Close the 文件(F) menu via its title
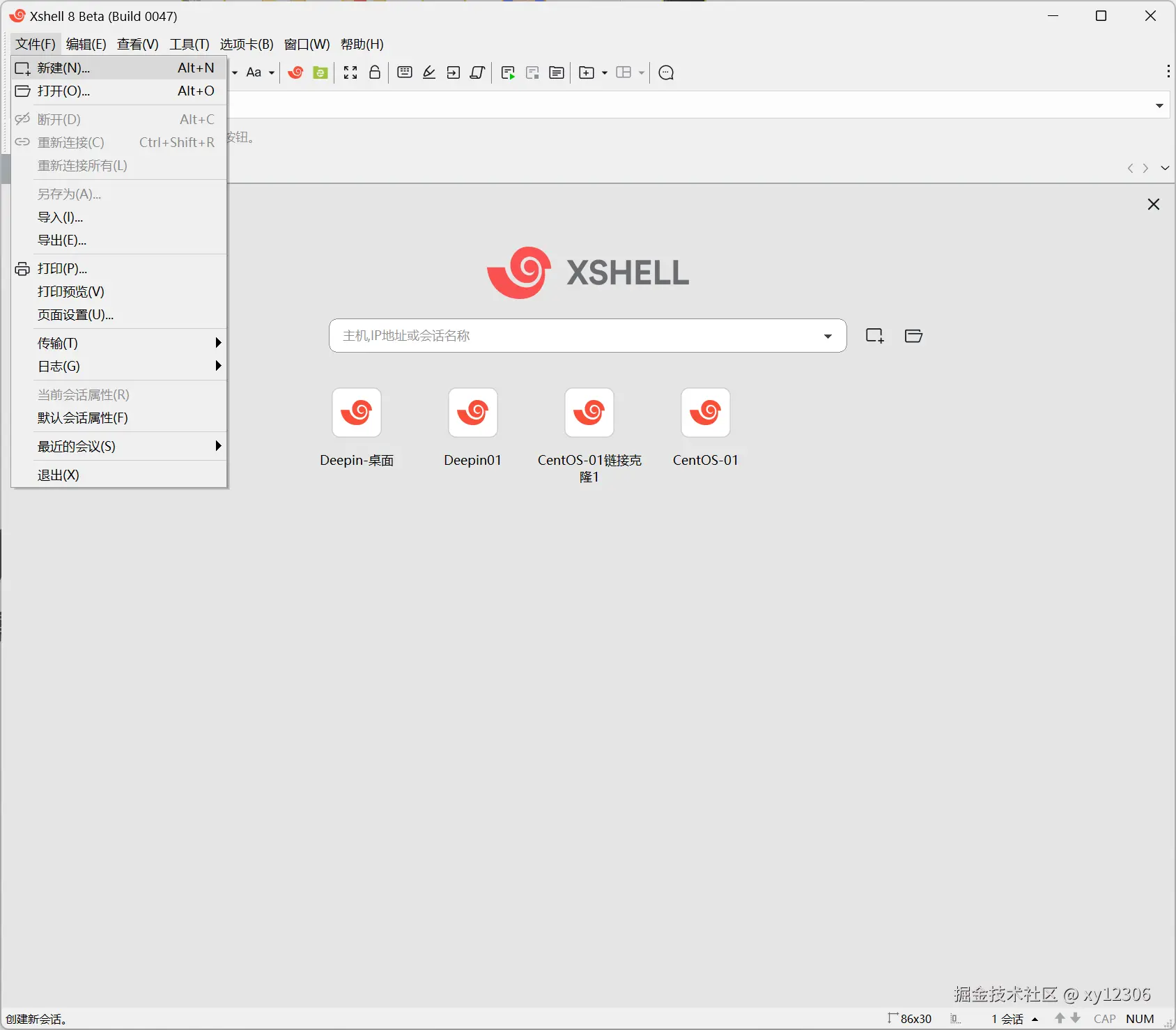Screen dimensions: 1176x1030 click(36, 44)
